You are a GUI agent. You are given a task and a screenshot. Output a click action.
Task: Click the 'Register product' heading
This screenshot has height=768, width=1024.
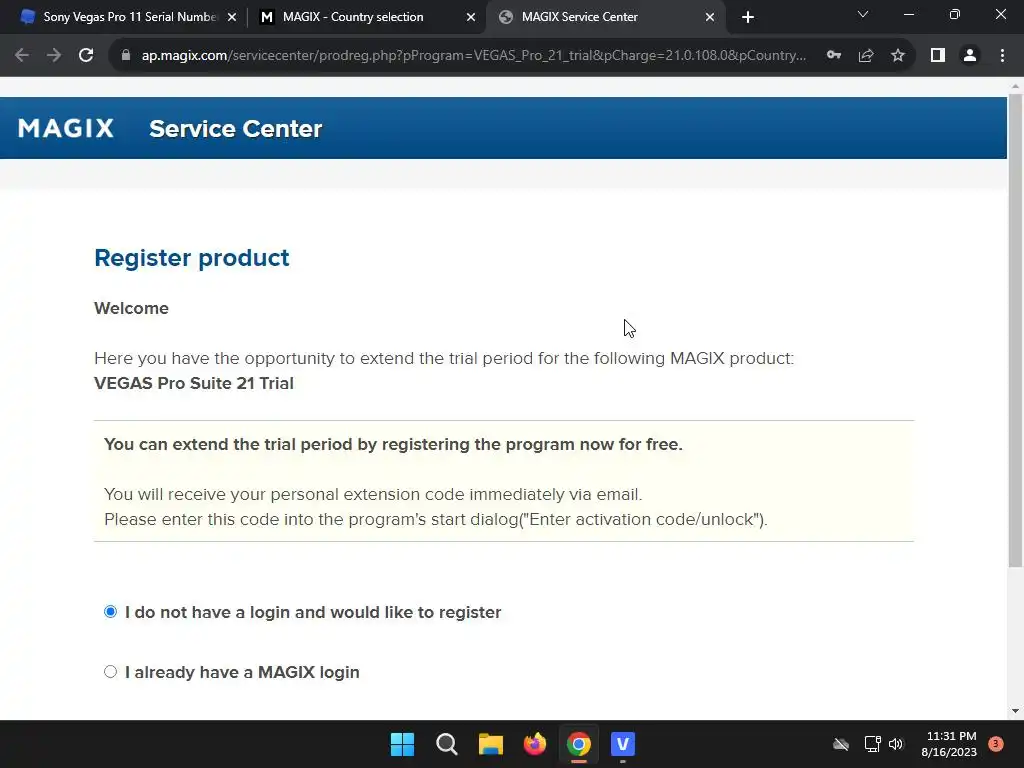point(191,258)
